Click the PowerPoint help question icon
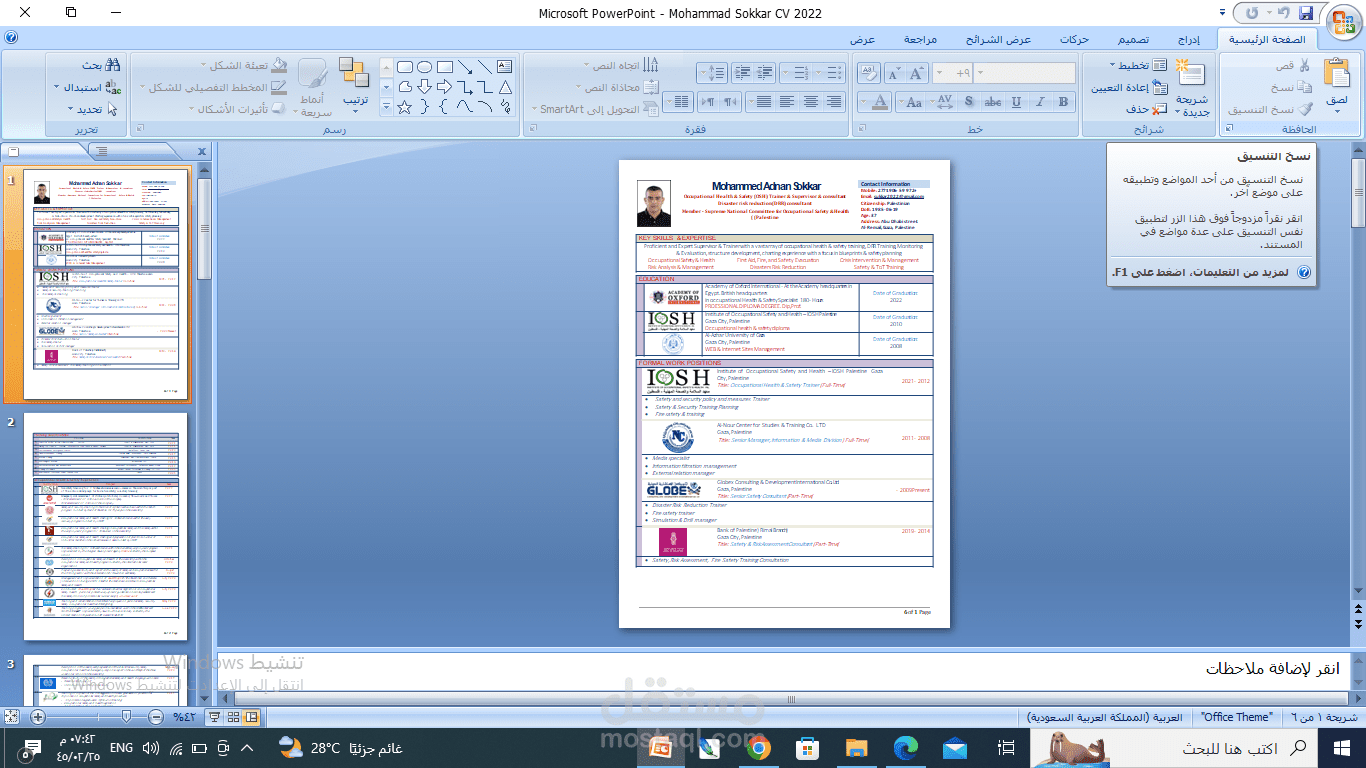This screenshot has width=1366, height=768. [x=10, y=37]
